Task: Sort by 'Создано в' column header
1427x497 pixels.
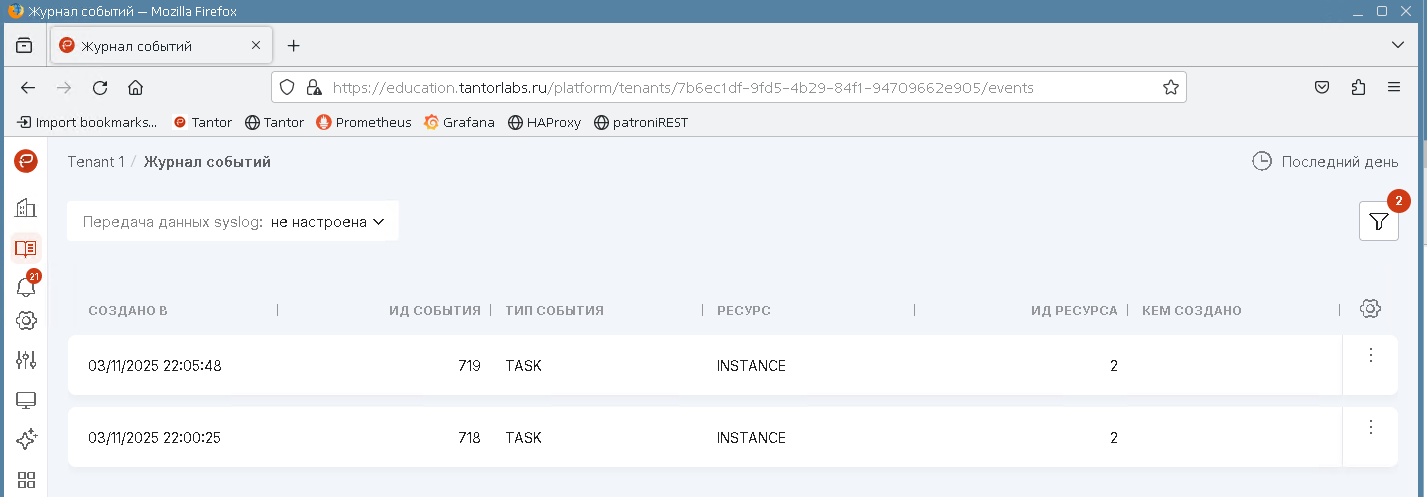Action: coord(128,311)
